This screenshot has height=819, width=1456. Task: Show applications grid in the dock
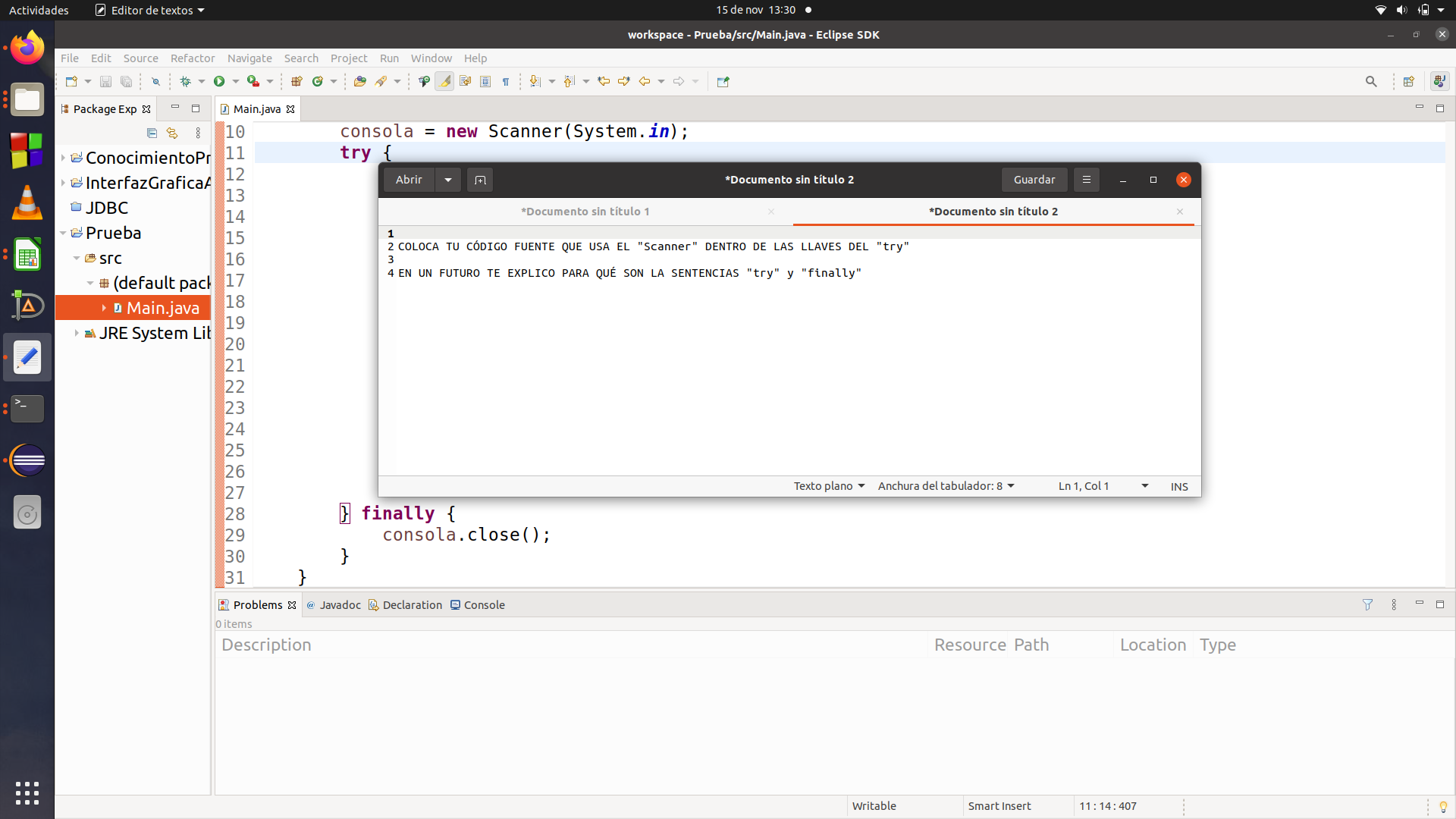click(x=27, y=793)
